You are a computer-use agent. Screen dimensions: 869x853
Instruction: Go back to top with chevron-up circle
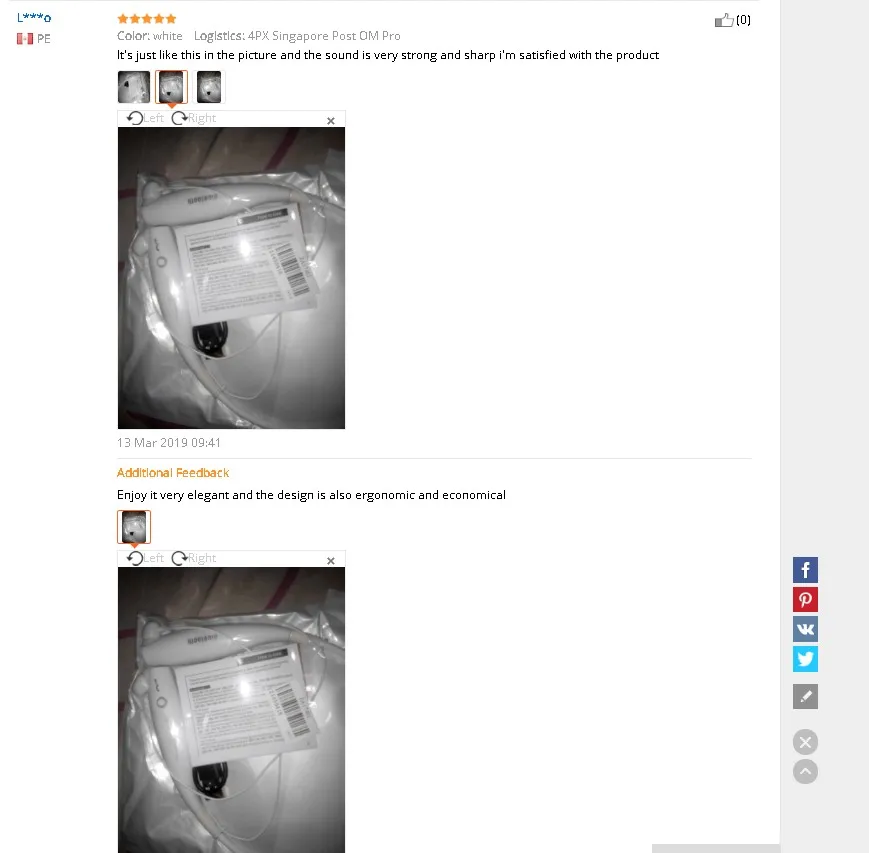click(x=805, y=772)
